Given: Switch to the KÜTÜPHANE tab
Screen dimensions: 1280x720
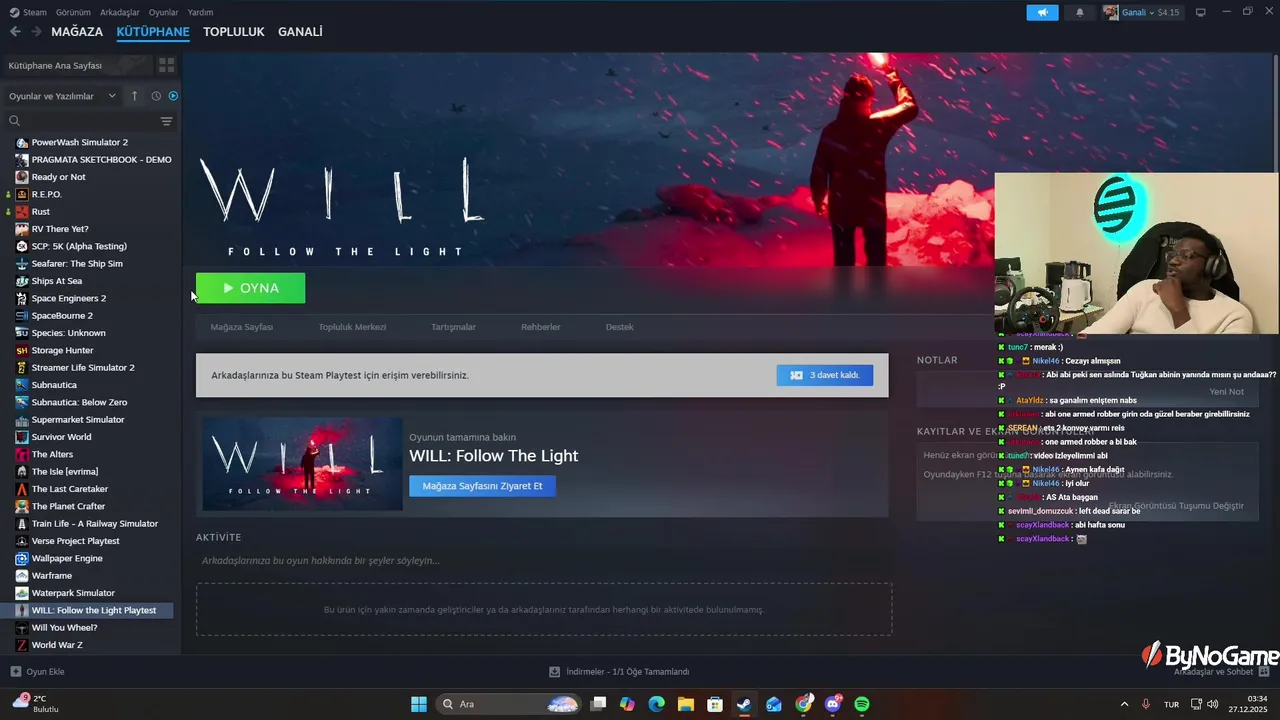Looking at the screenshot, I should (x=153, y=32).
